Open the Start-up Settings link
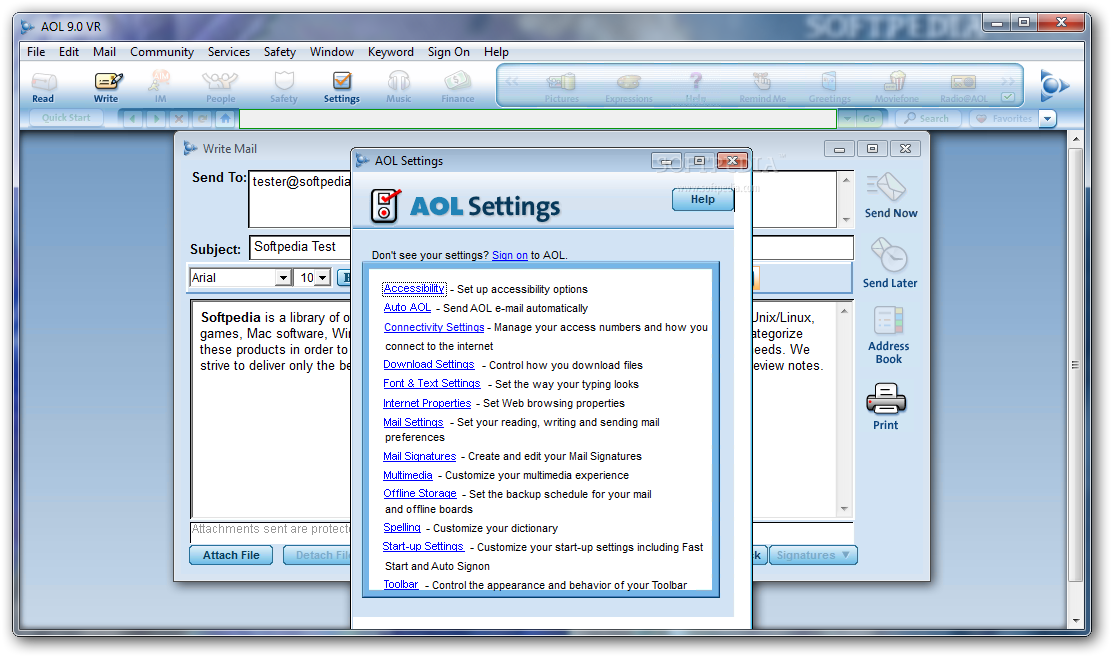 click(x=423, y=546)
